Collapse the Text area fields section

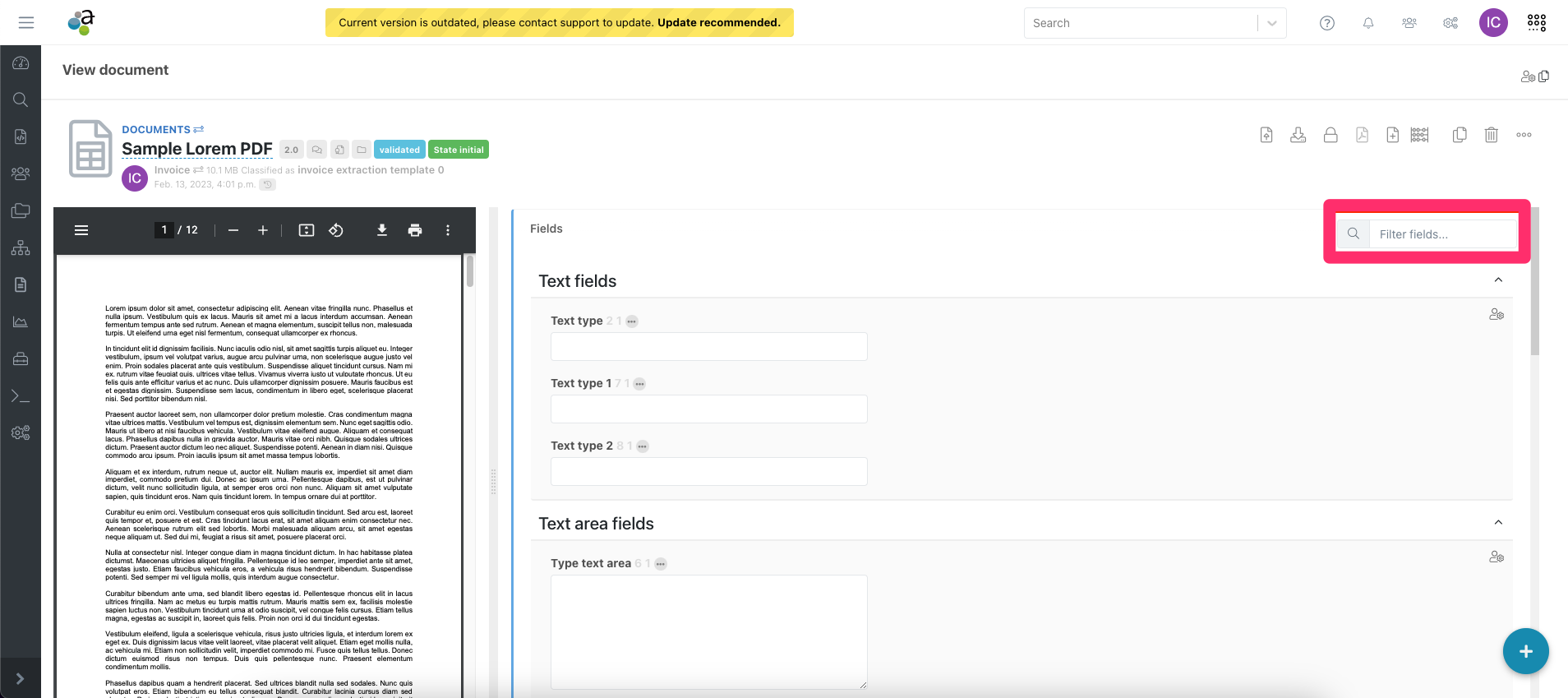pyautogui.click(x=1498, y=523)
